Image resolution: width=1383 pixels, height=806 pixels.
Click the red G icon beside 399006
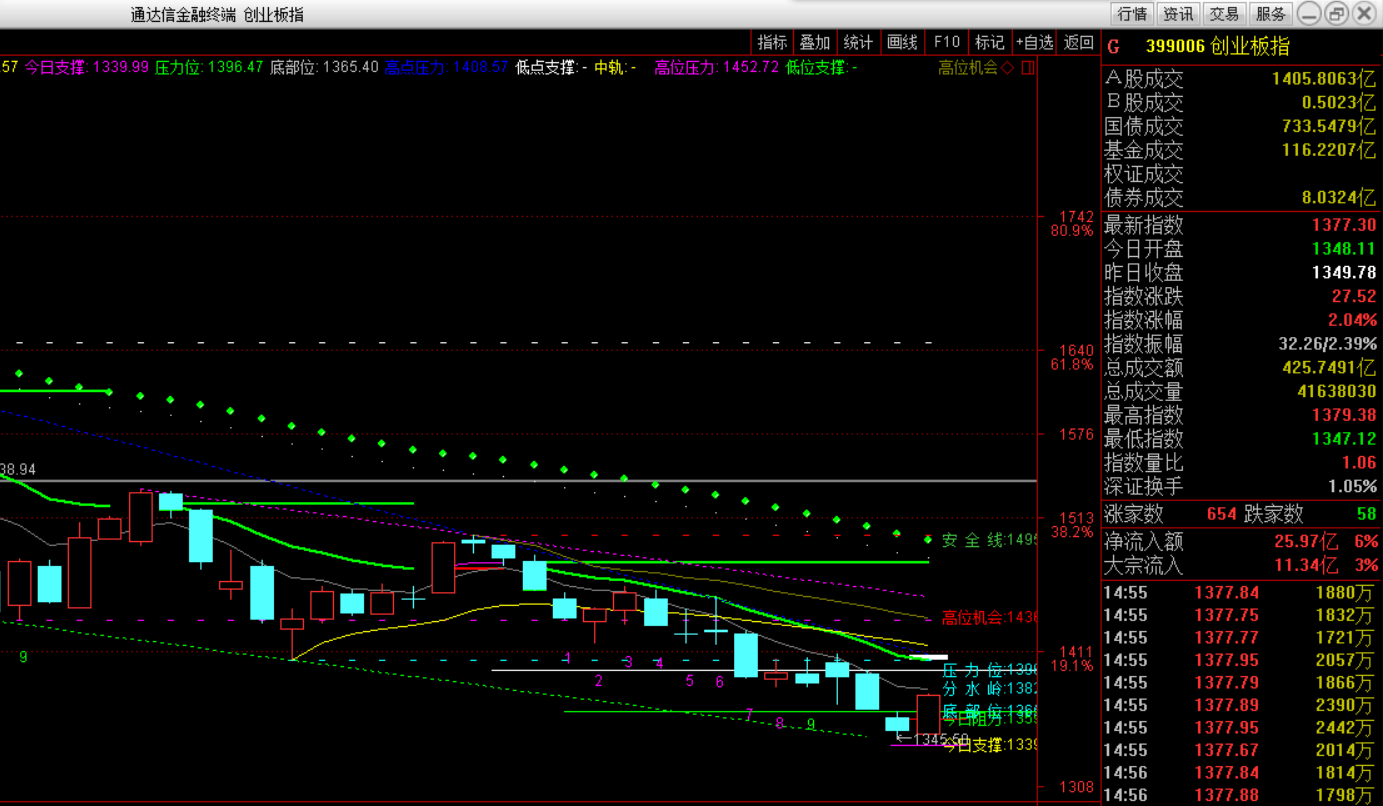[1114, 46]
